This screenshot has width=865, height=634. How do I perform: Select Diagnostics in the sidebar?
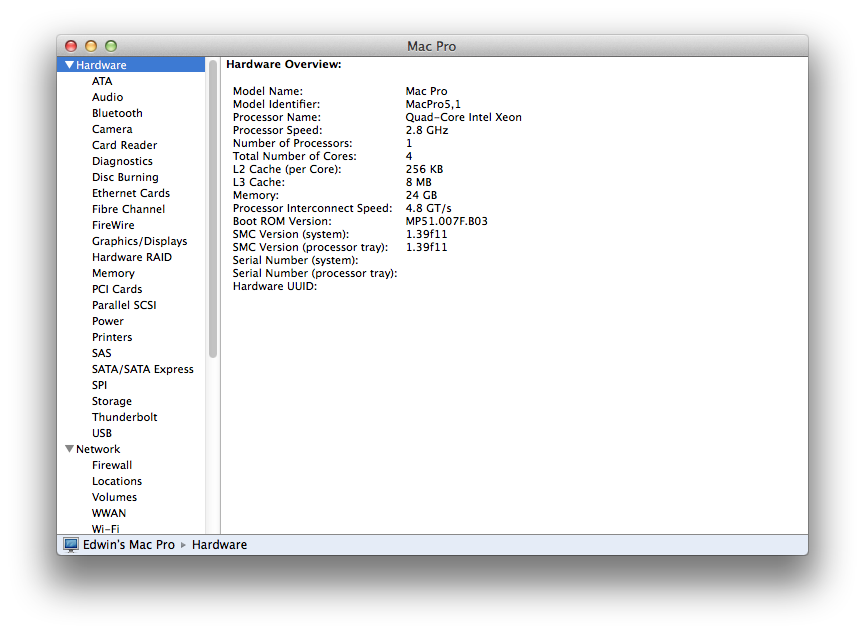[x=122, y=161]
